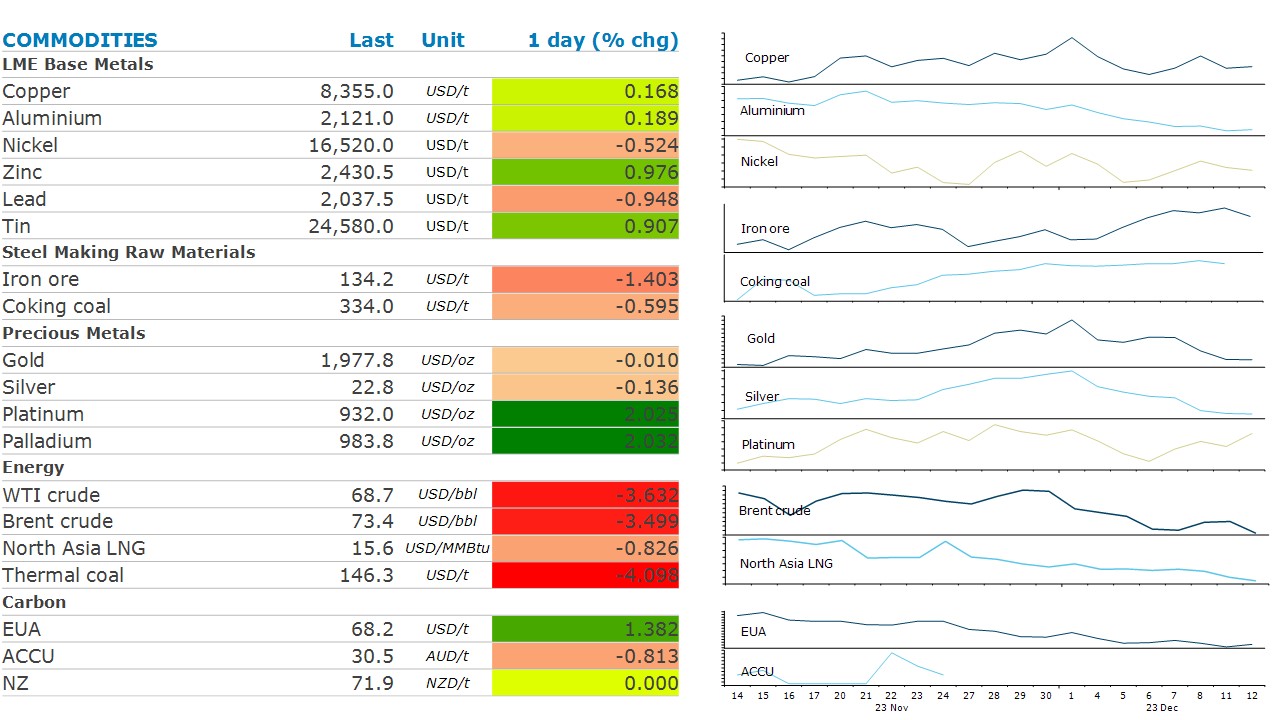This screenshot has height=720, width=1280.
Task: Select the Iron ore sparkline chart
Action: coord(994,228)
